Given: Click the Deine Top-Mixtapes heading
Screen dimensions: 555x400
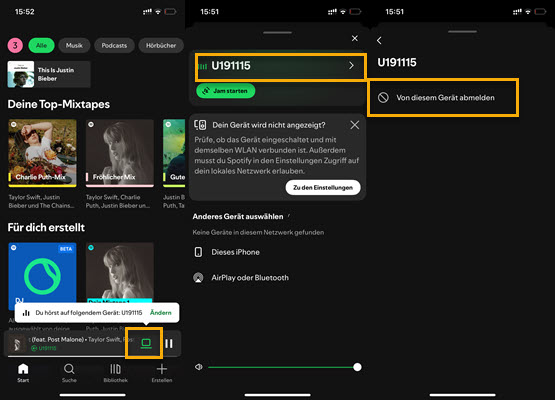Looking at the screenshot, I should [x=59, y=104].
